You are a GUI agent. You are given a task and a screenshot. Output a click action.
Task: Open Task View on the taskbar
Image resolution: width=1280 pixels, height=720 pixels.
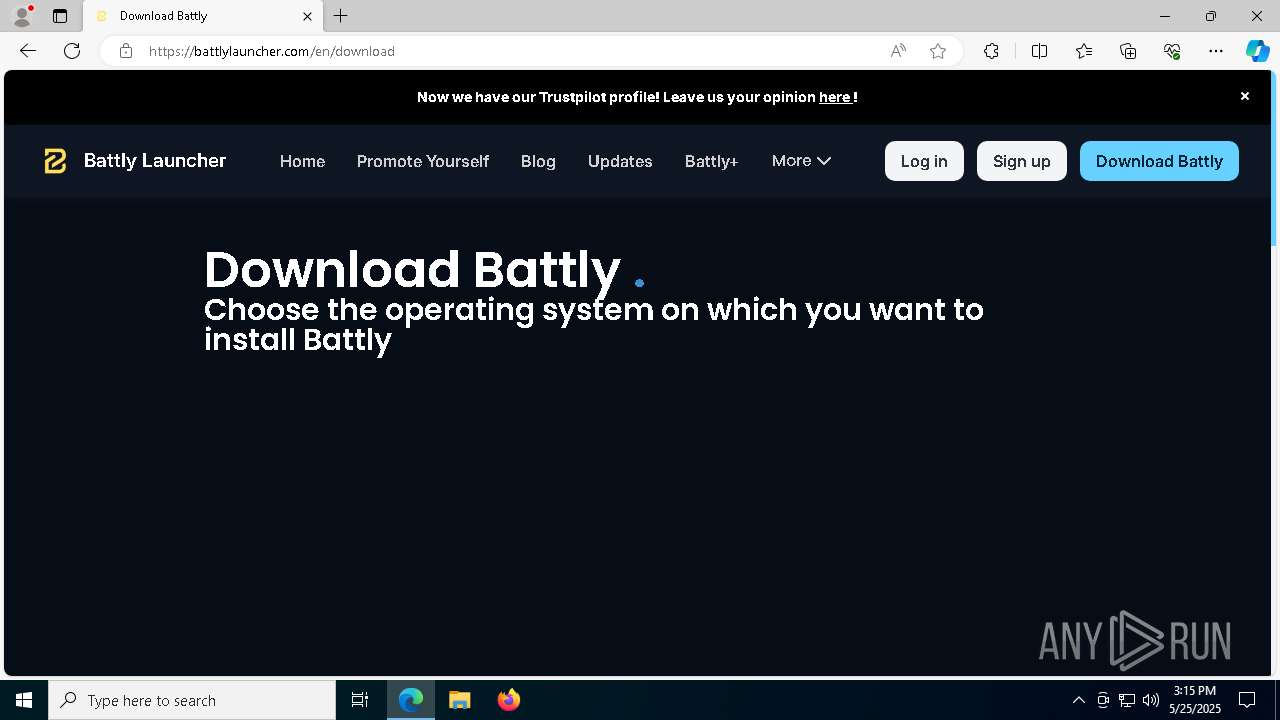(360, 700)
